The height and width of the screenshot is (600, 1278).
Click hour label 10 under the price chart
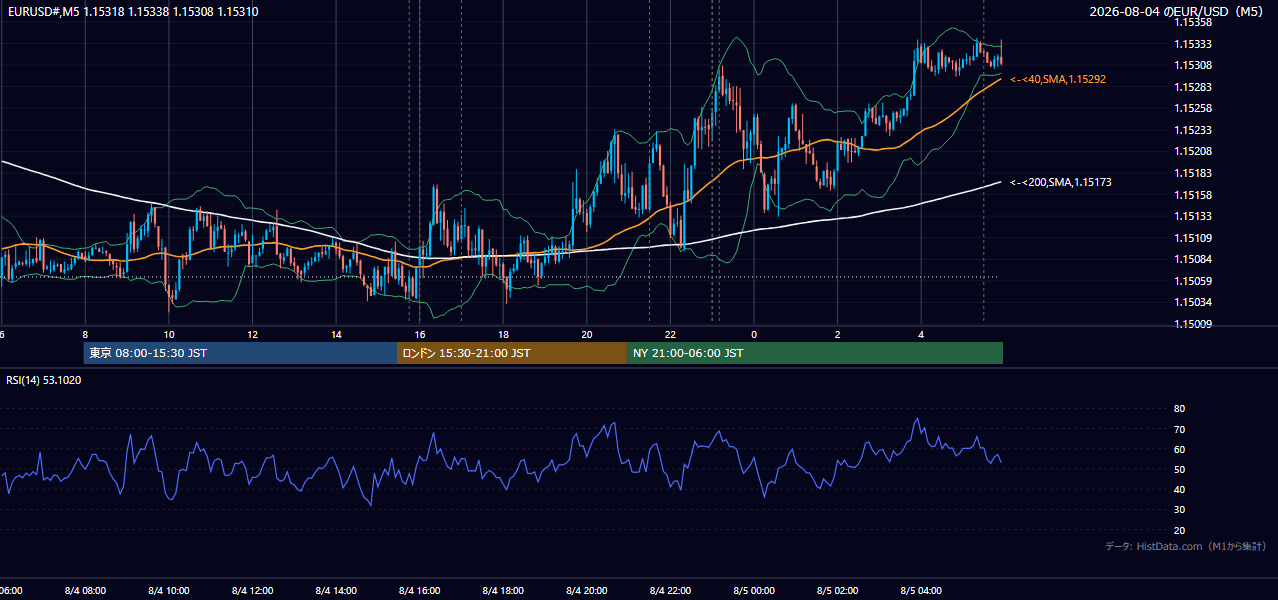169,334
